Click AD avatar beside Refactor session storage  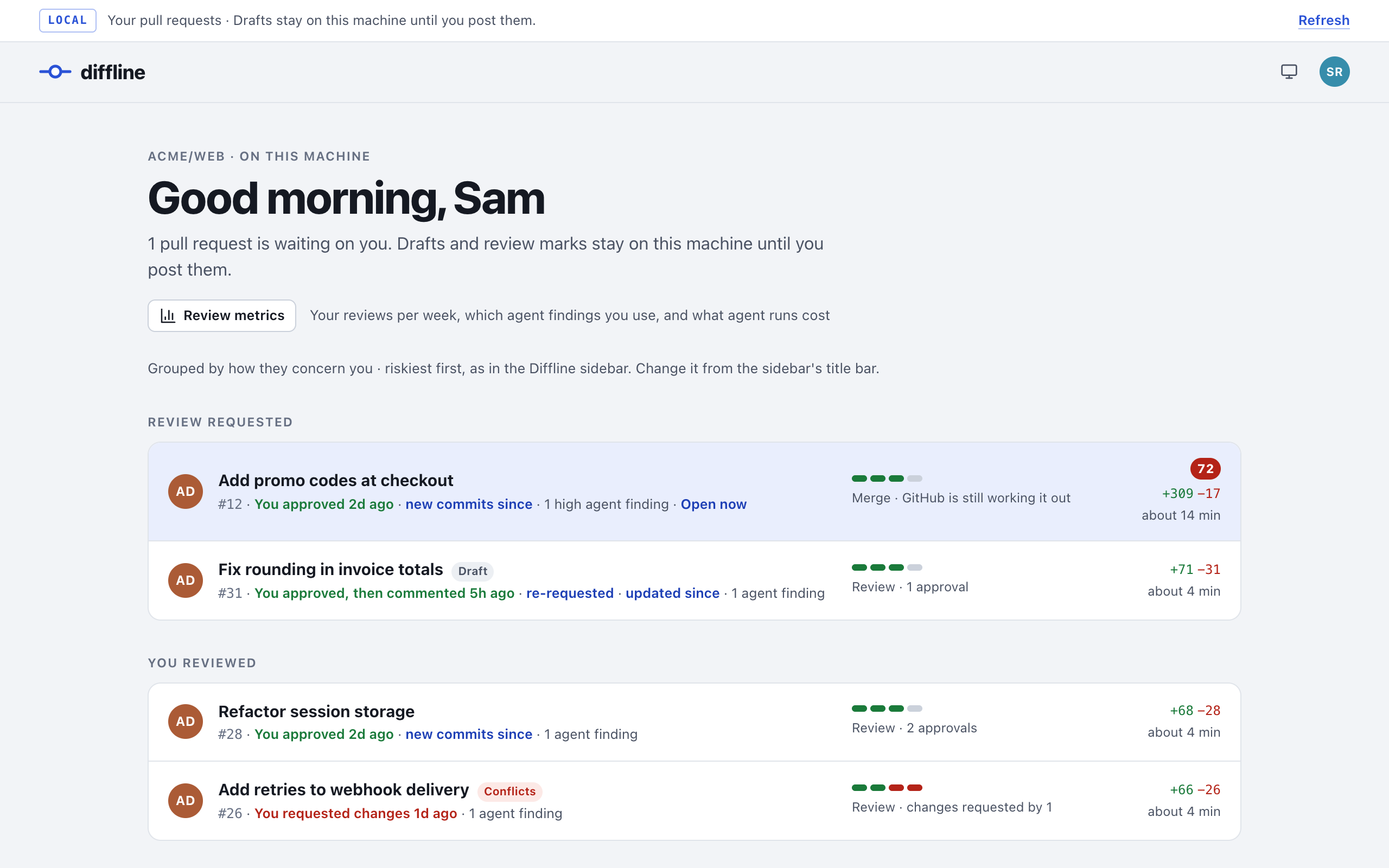pos(186,722)
